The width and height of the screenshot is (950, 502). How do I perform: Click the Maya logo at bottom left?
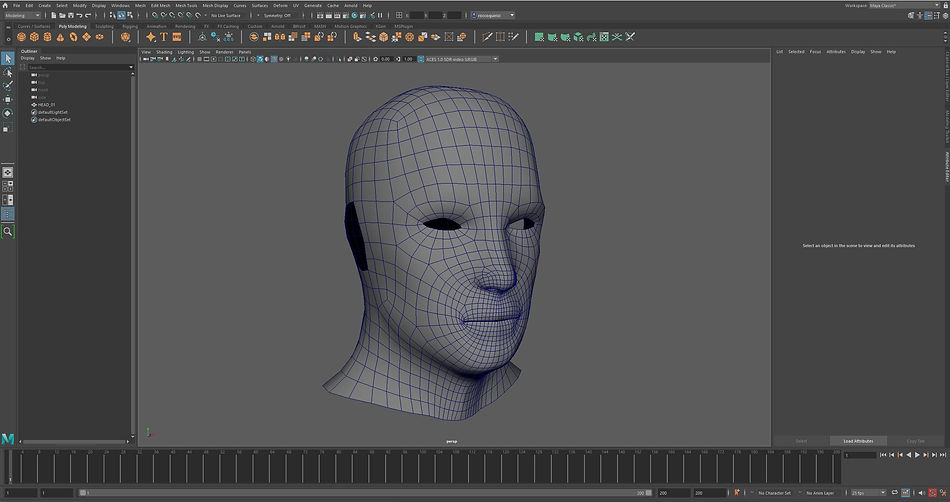[x=8, y=439]
